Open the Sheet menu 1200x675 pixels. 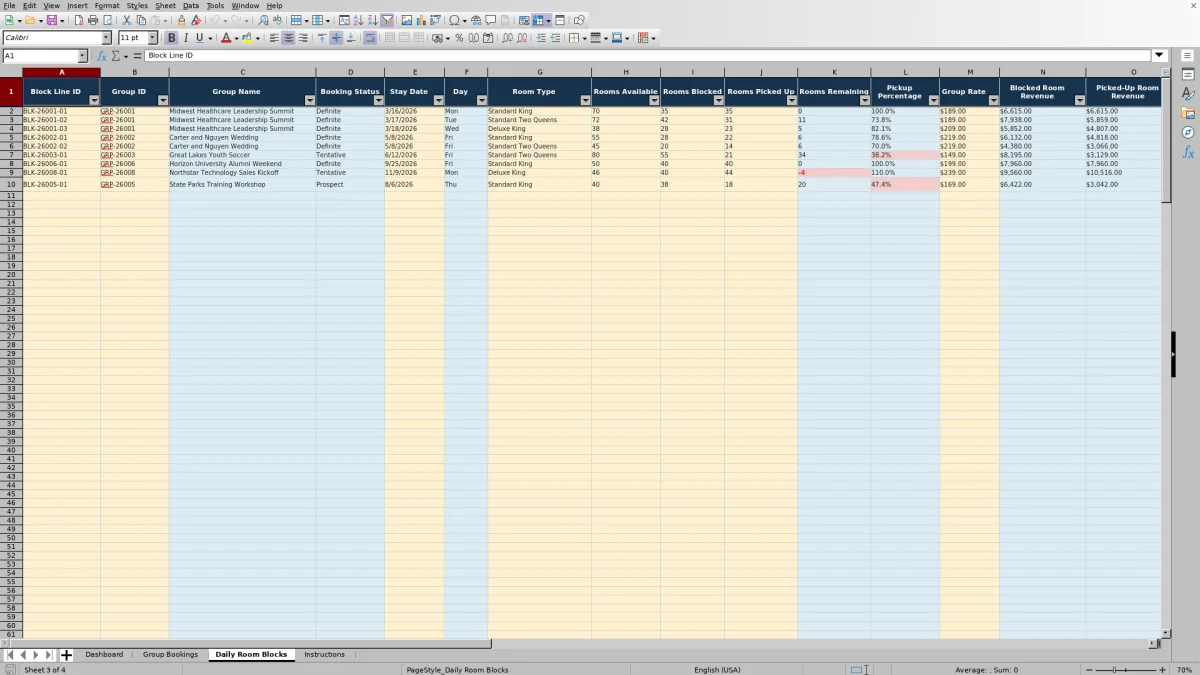[x=165, y=6]
